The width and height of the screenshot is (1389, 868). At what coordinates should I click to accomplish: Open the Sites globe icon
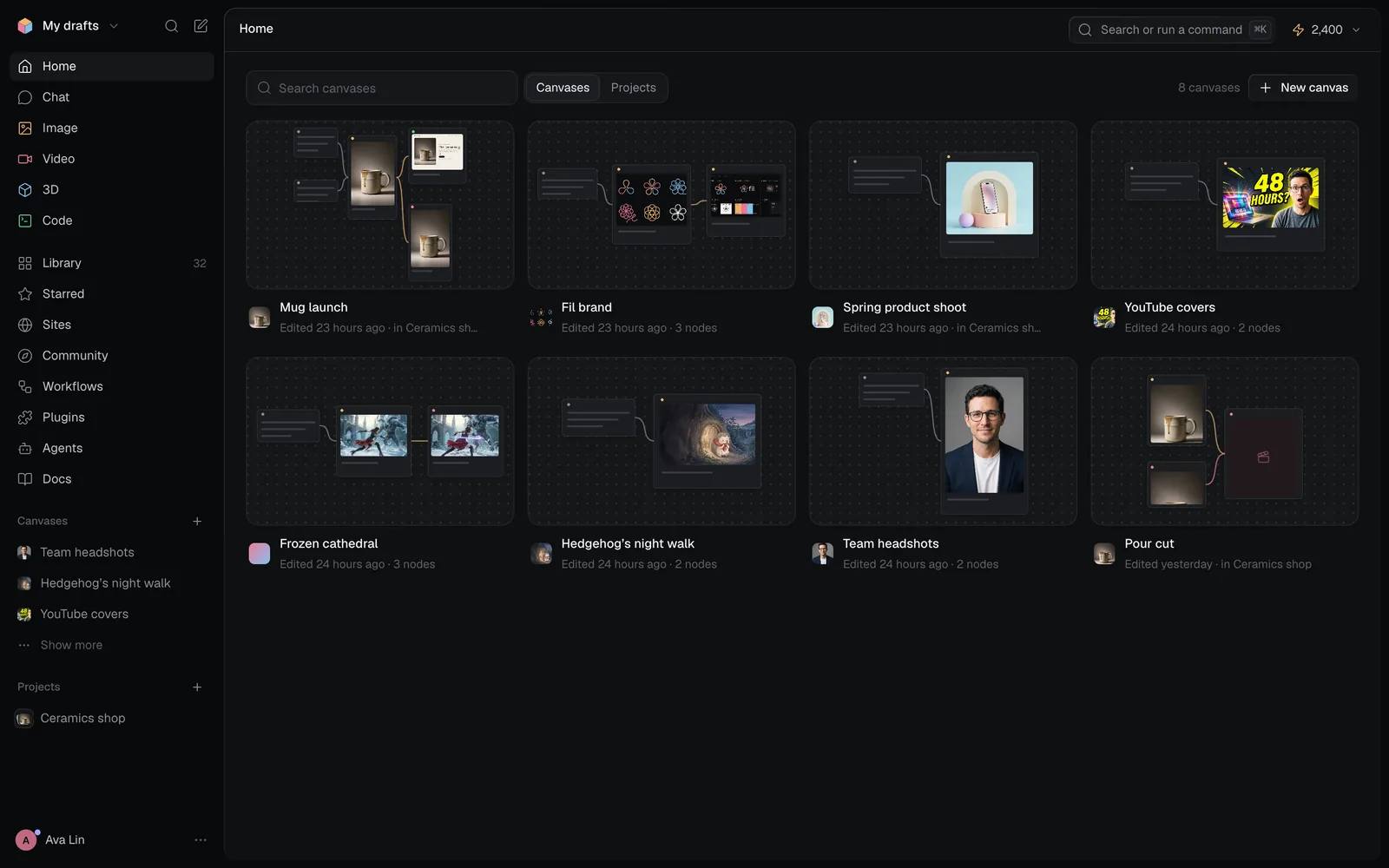click(x=25, y=325)
